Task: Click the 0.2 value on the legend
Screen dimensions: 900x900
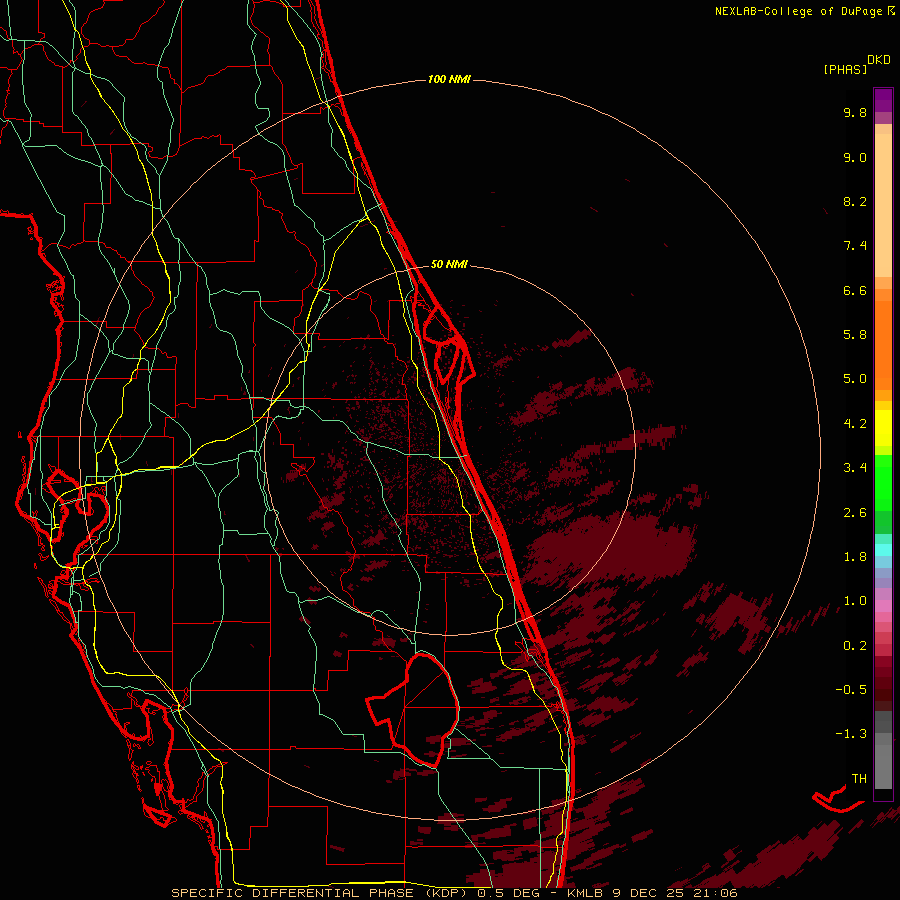Action: (855, 646)
